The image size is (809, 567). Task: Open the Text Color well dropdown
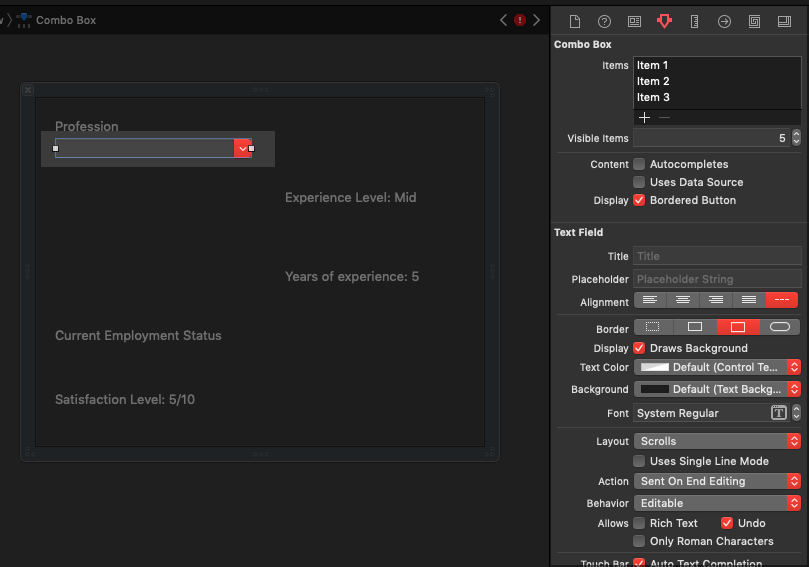(x=717, y=367)
